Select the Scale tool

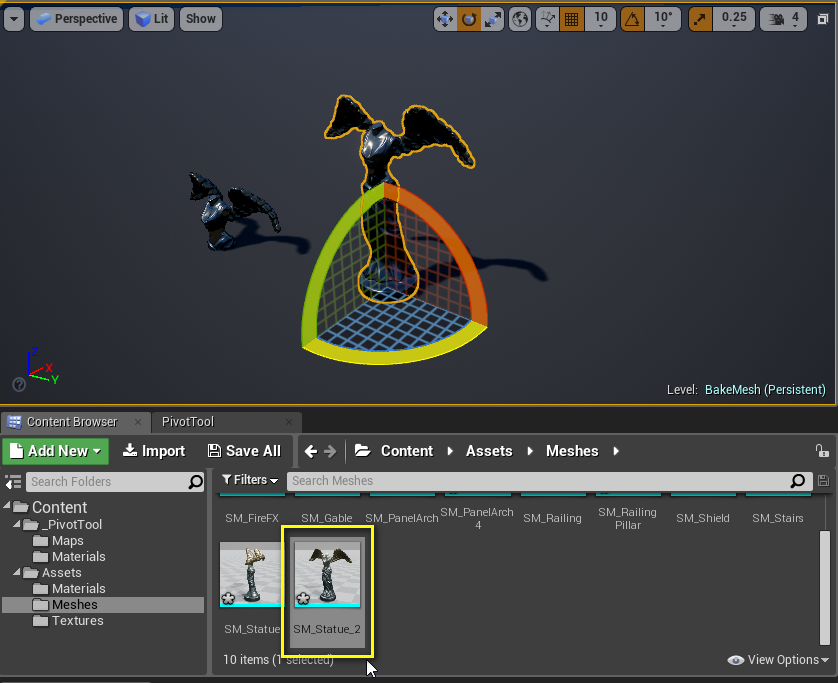[x=492, y=19]
